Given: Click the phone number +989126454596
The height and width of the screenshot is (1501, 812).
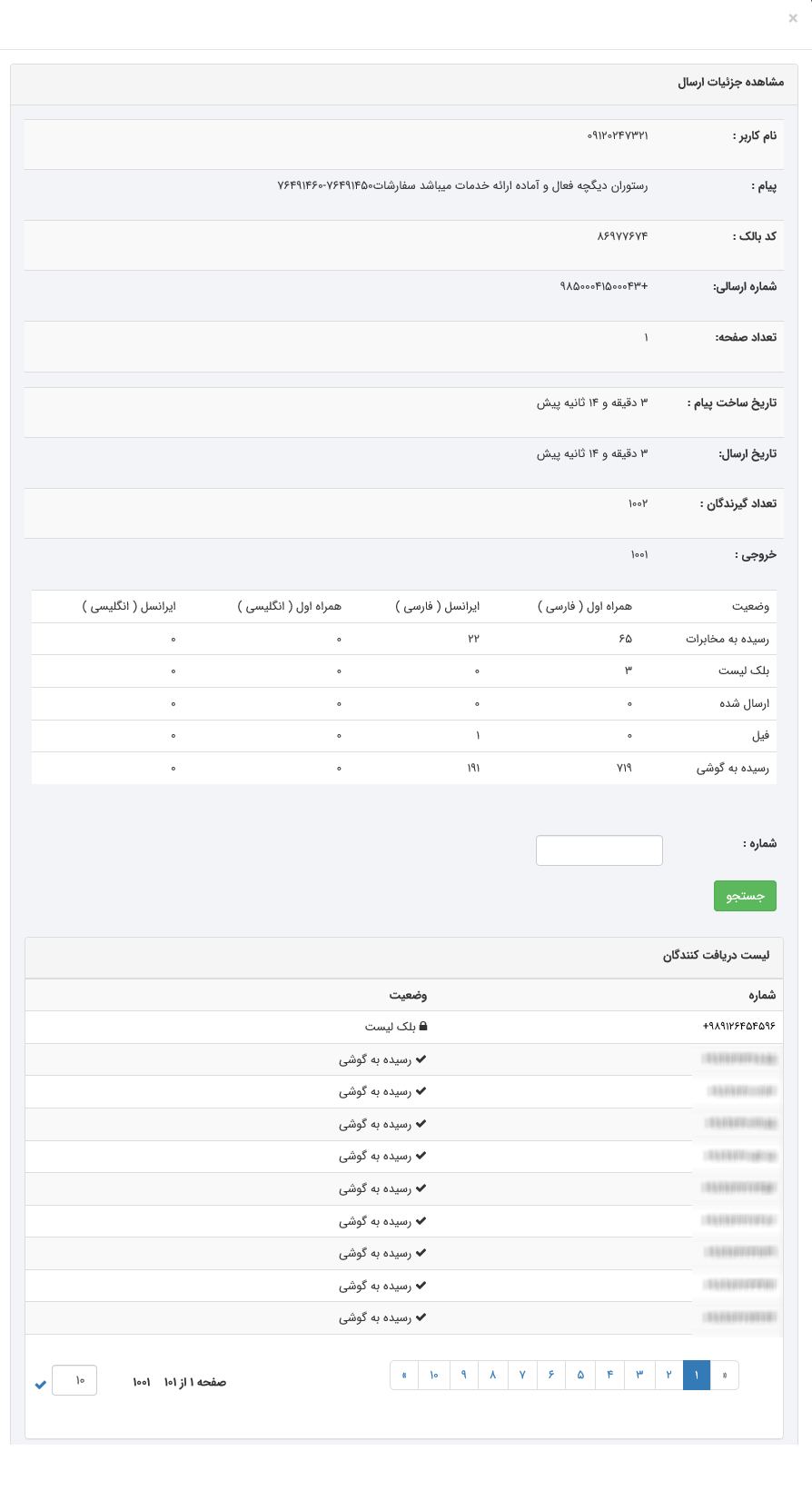Looking at the screenshot, I should tap(738, 1027).
